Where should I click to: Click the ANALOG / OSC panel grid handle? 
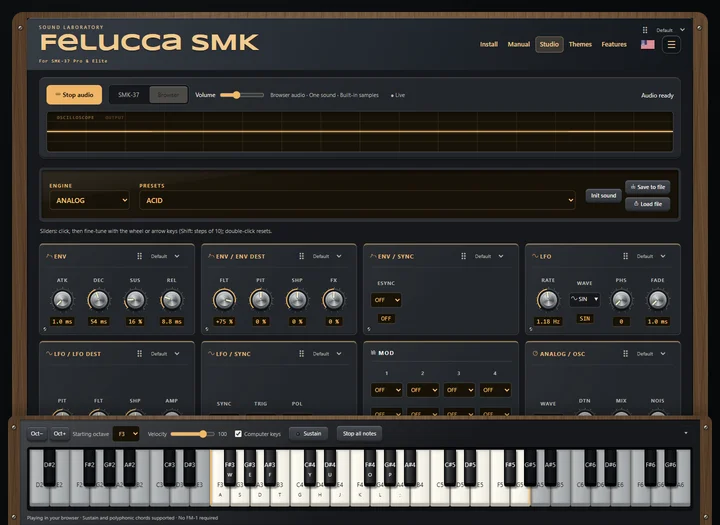[x=625, y=354]
